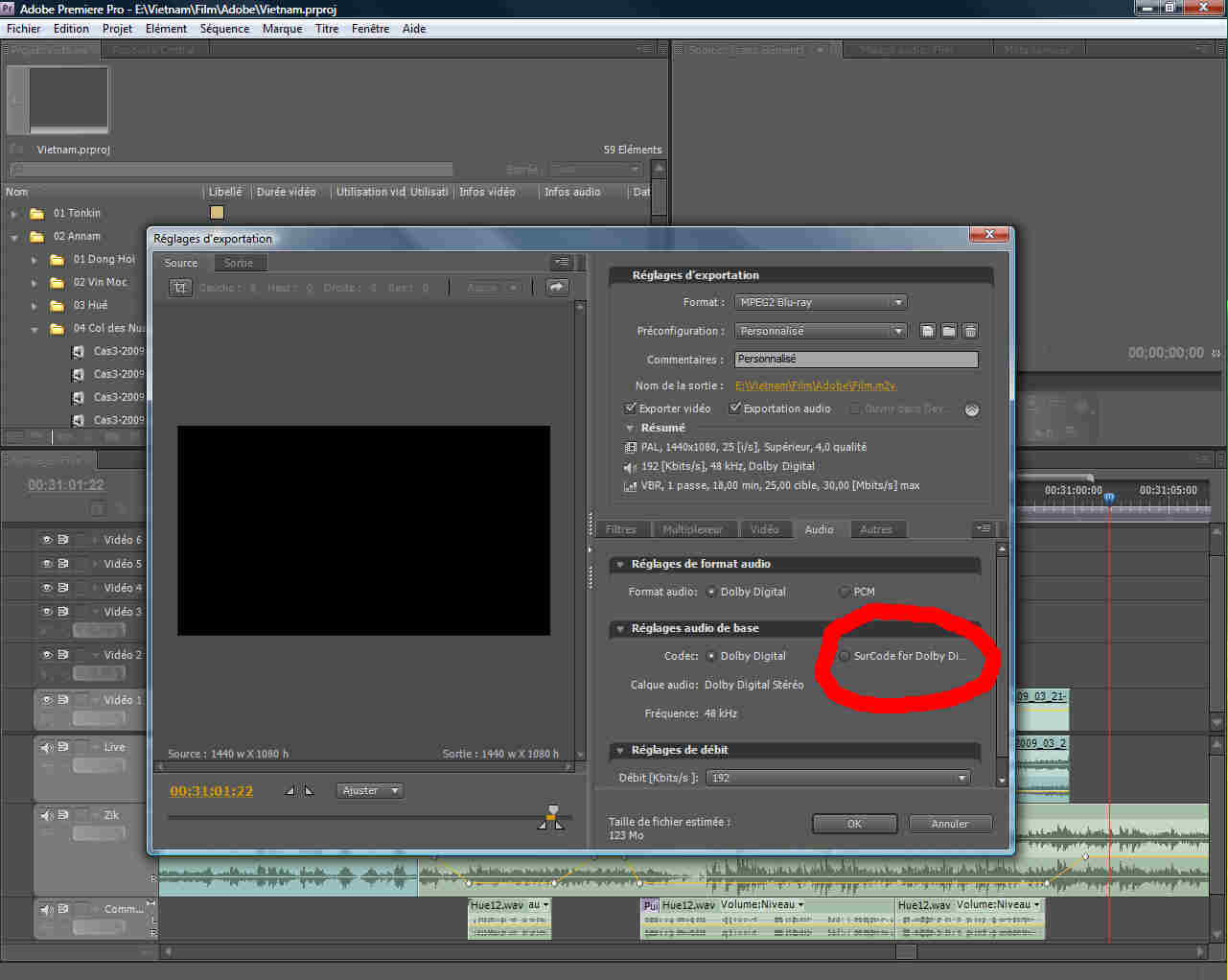Click the speaker summary icon in Résumé
Viewport: 1228px width, 980px height.
click(x=630, y=467)
